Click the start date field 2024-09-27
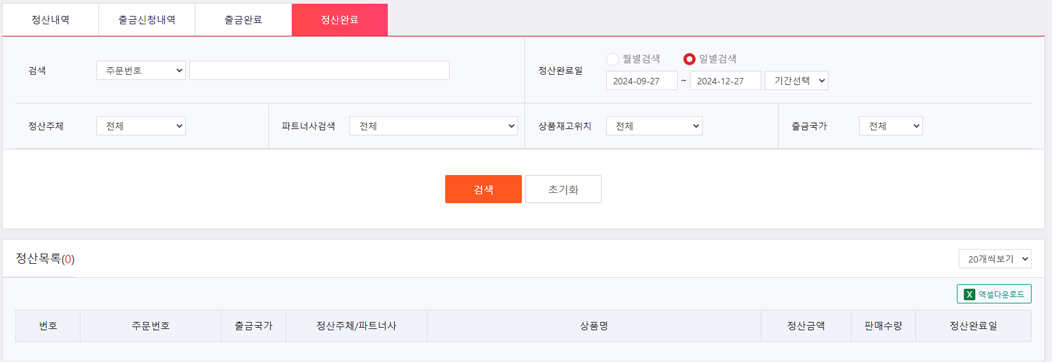This screenshot has height=362, width=1052. coord(641,80)
